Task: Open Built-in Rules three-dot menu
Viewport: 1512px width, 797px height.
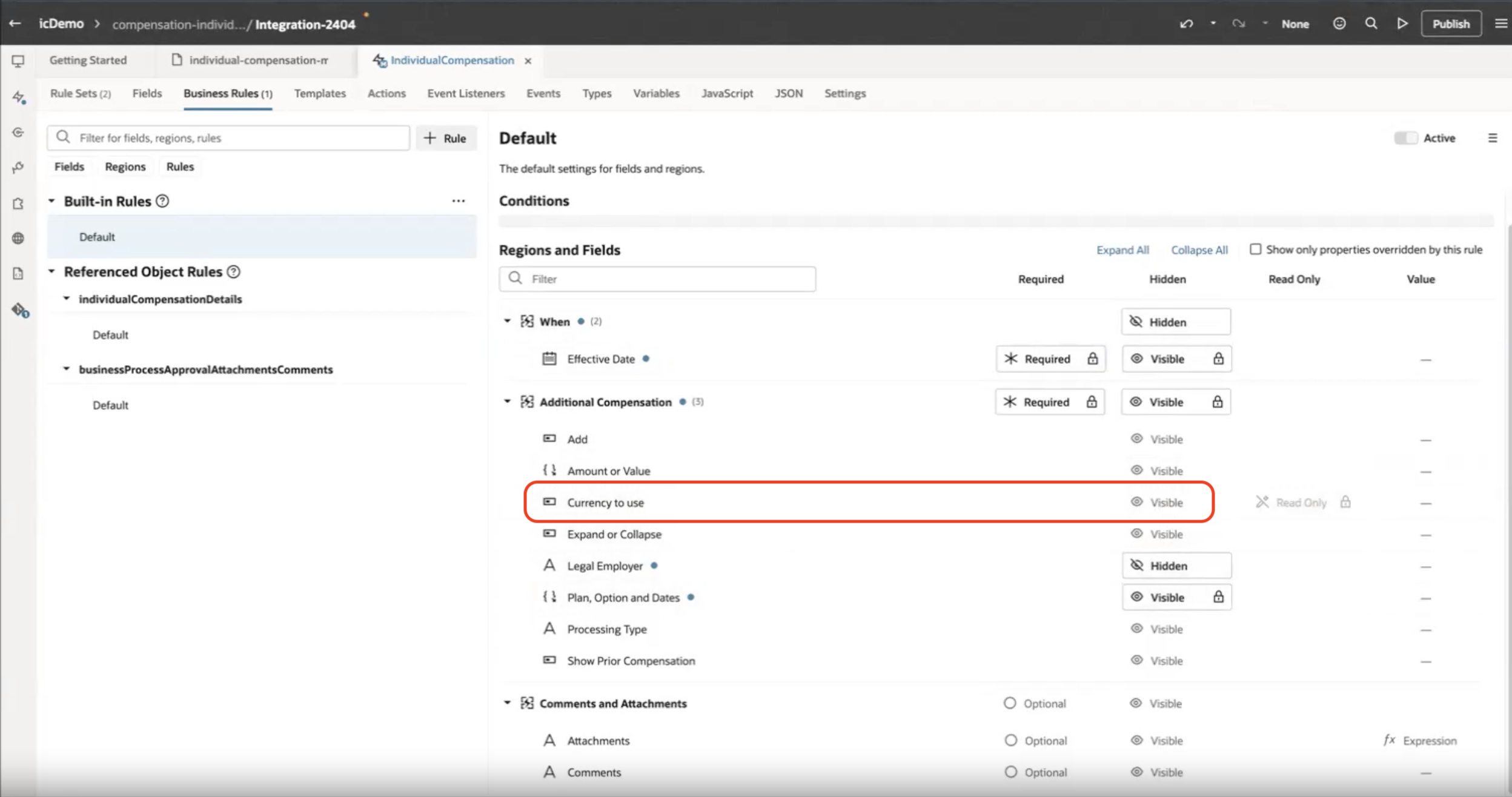Action: (x=459, y=201)
